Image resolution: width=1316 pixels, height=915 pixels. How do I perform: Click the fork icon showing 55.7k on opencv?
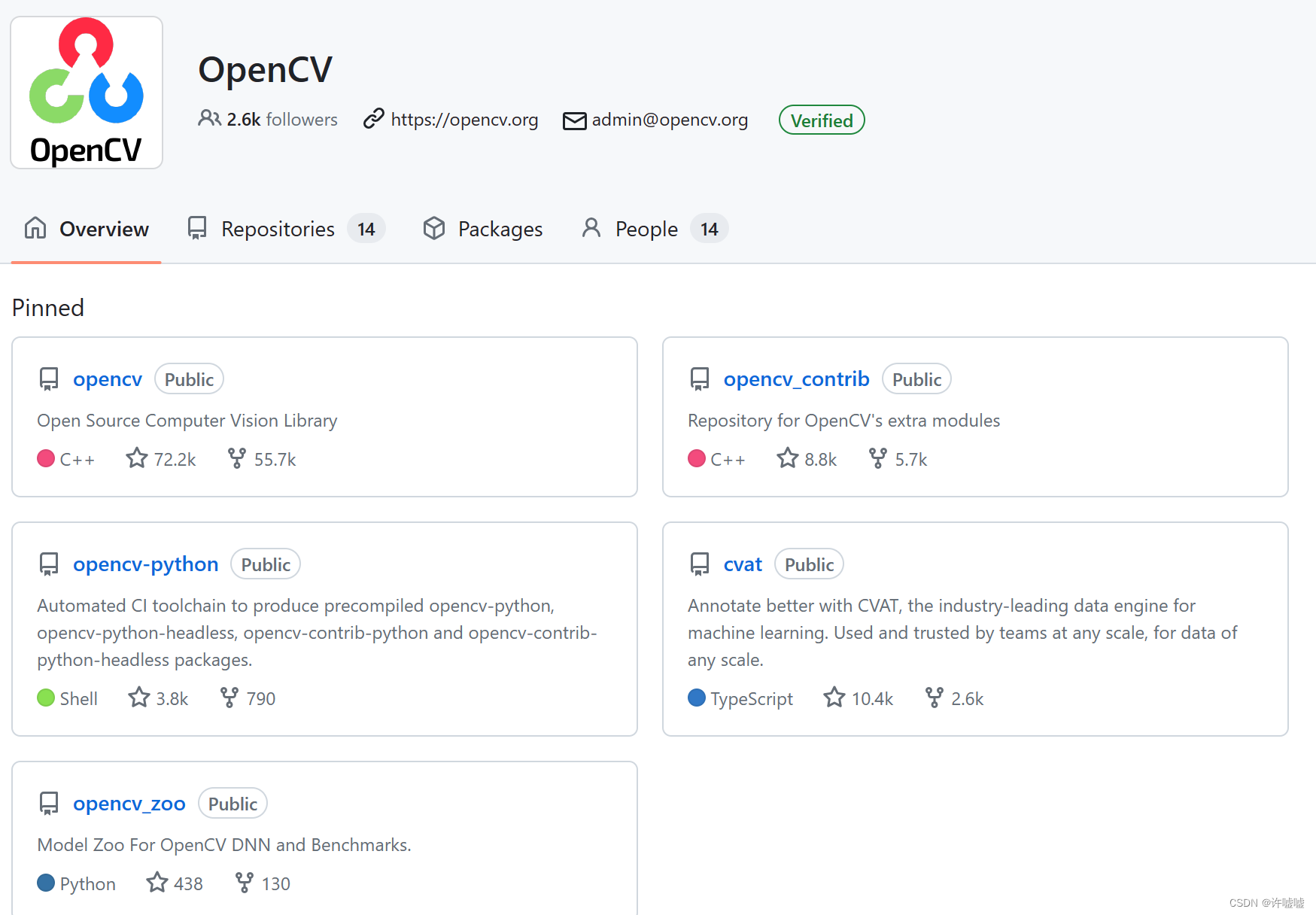tap(236, 458)
